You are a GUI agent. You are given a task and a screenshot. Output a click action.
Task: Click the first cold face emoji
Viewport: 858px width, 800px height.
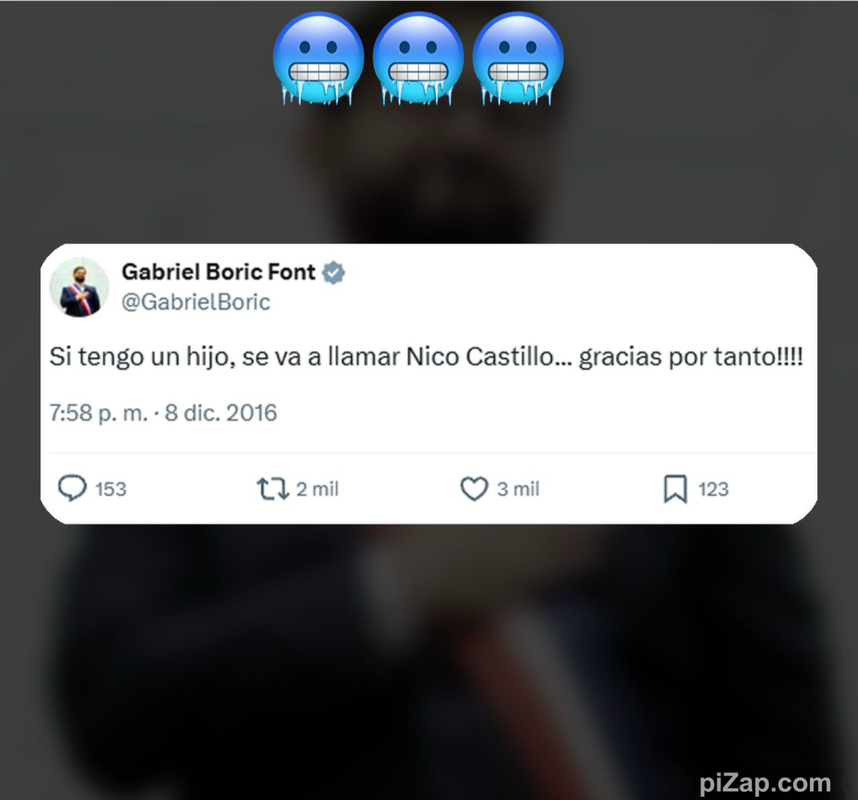pos(318,59)
